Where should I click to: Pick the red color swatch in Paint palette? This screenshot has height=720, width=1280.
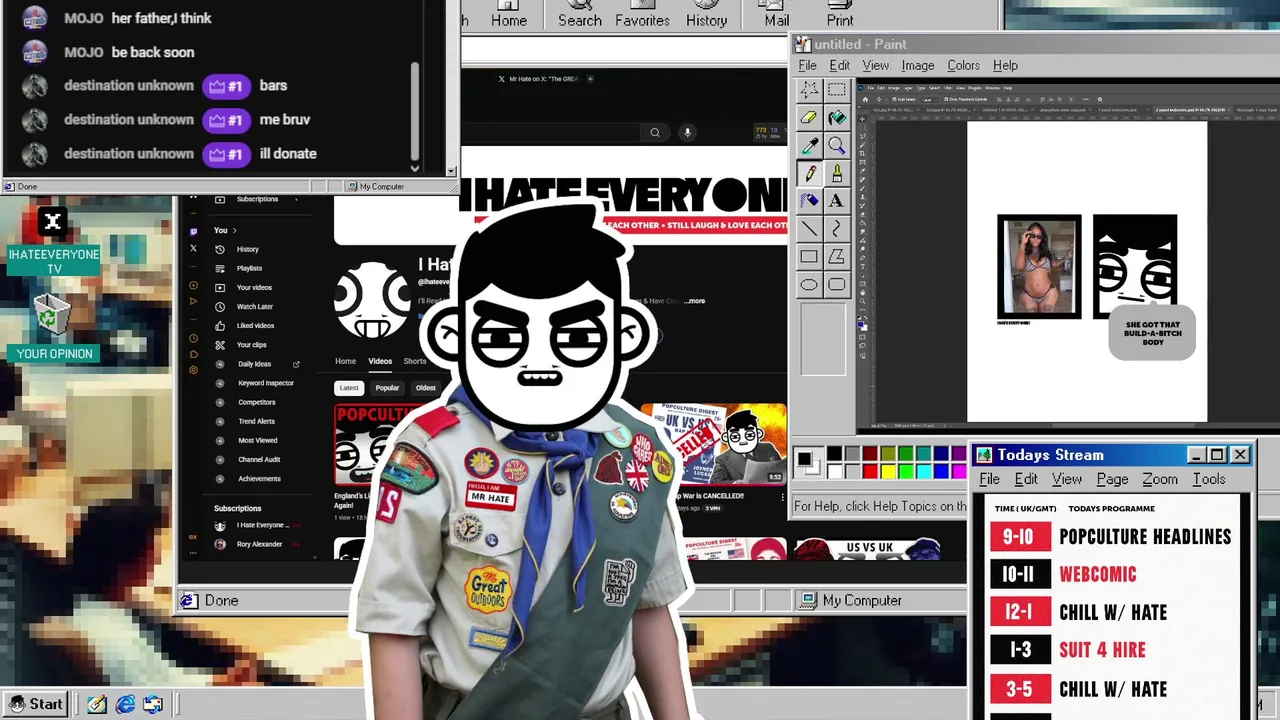870,471
